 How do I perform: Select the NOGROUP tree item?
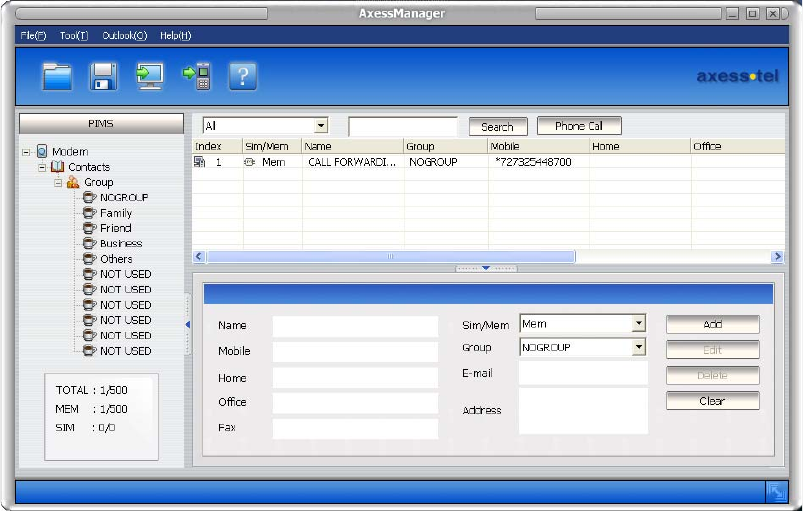[124, 197]
